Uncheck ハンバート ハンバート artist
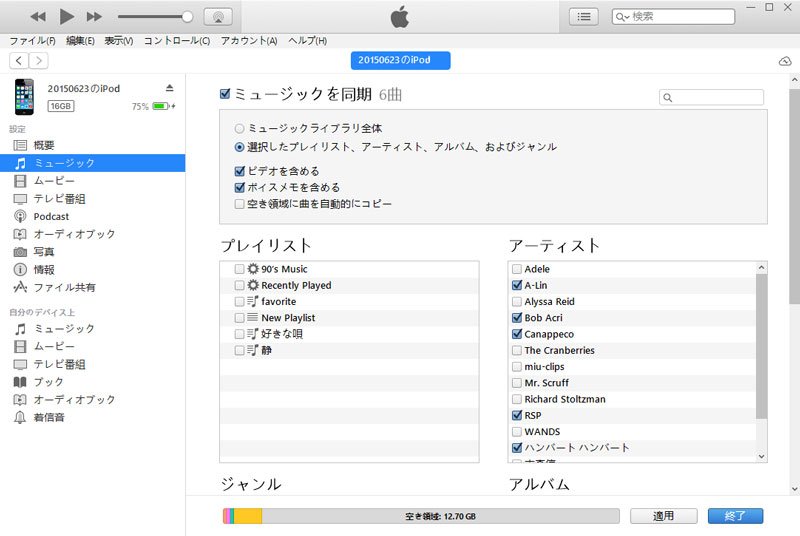Screen dimensions: 800x536 pyautogui.click(x=517, y=448)
